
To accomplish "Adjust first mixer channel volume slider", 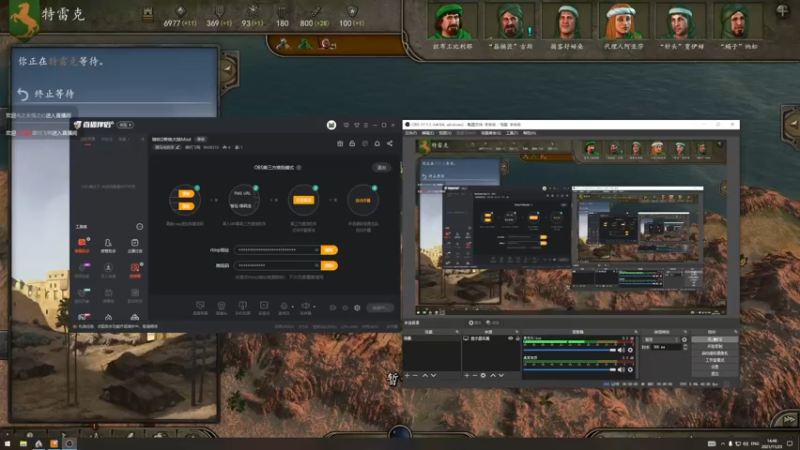I will 569,351.
